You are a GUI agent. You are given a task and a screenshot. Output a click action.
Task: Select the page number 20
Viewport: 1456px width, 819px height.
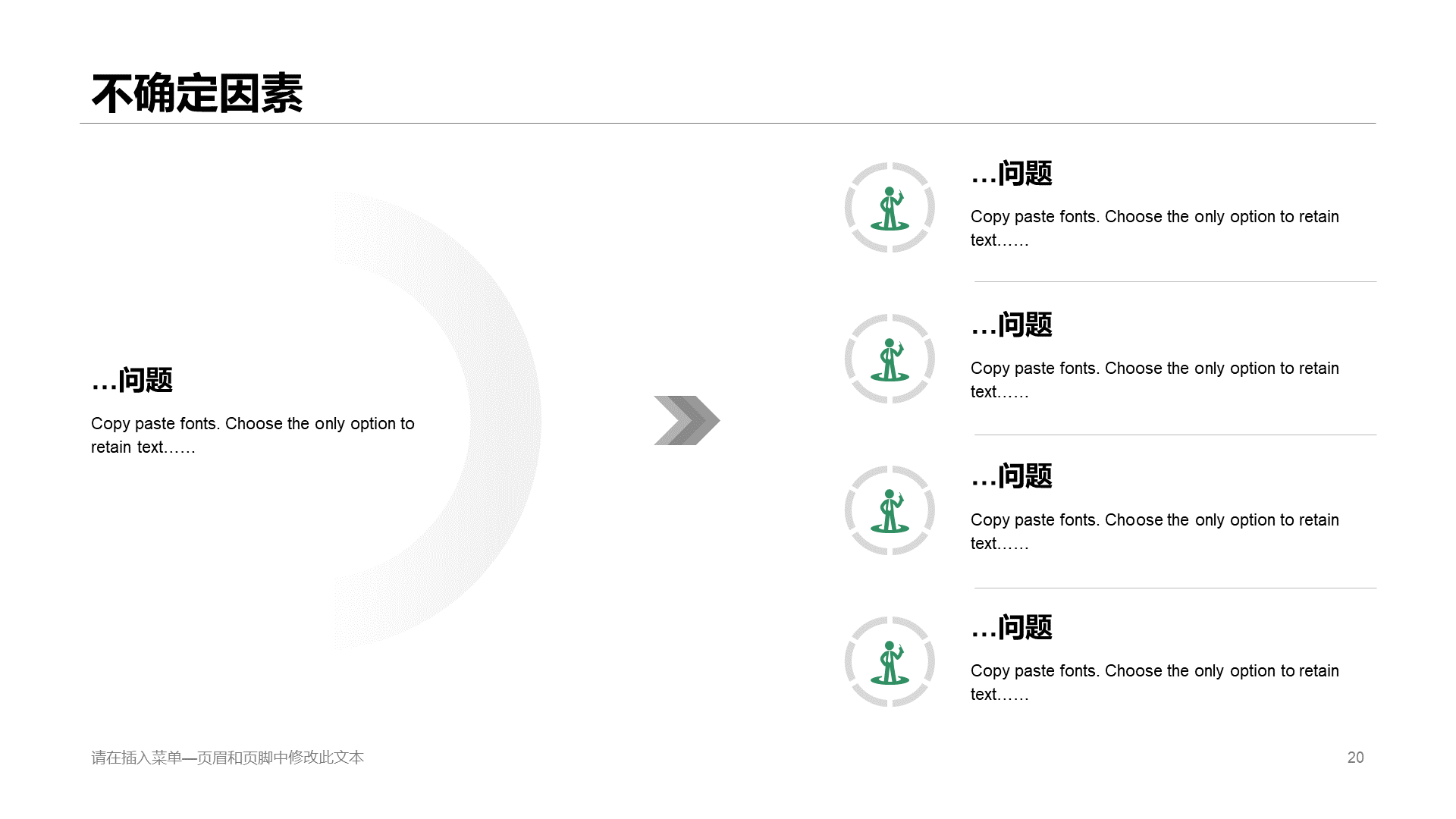pyautogui.click(x=1356, y=758)
